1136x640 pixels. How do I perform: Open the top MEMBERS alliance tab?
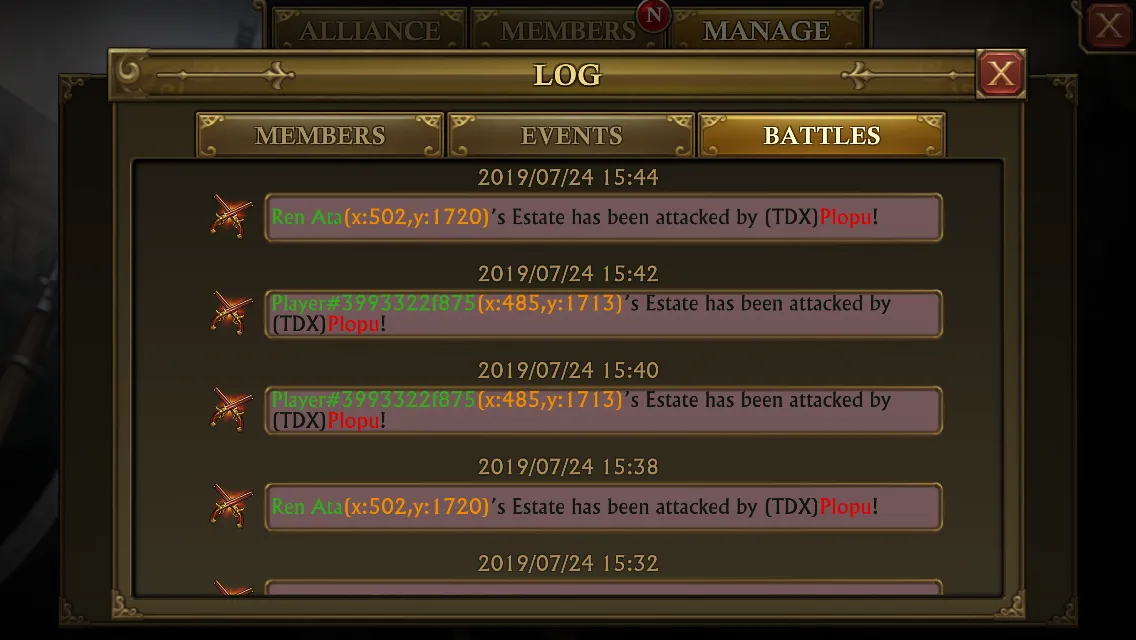568,30
